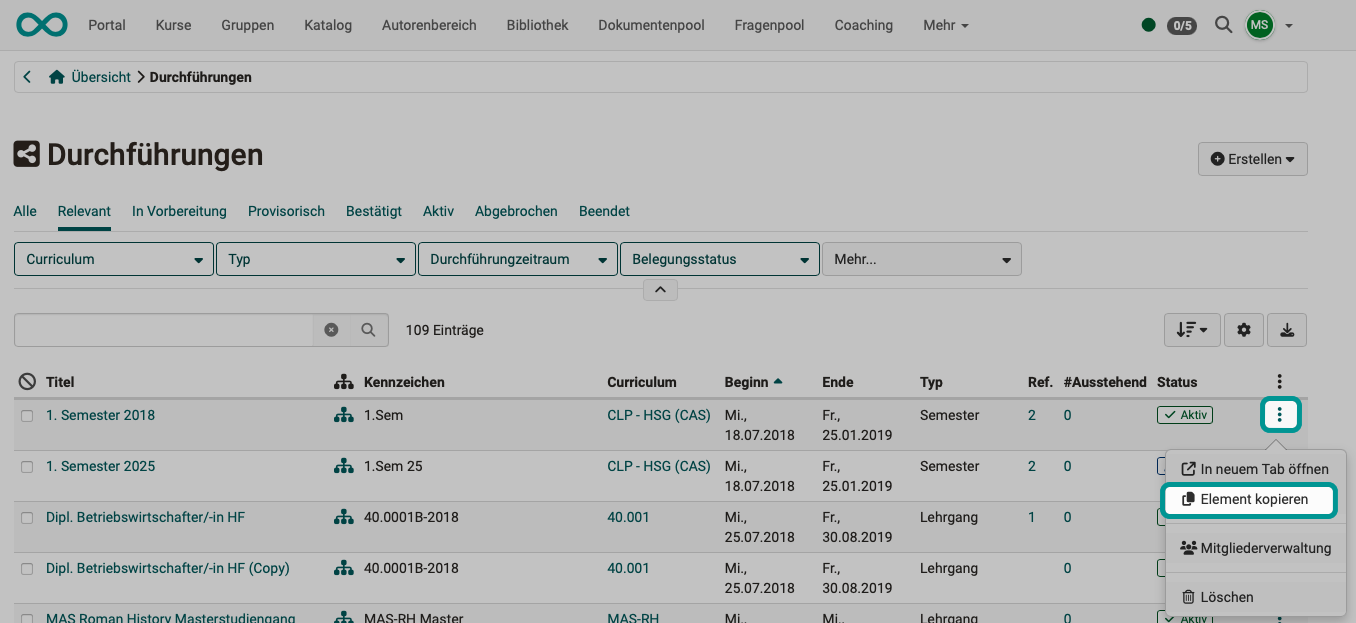The image size is (1356, 623).
Task: Open the table settings gear icon
Action: point(1243,329)
